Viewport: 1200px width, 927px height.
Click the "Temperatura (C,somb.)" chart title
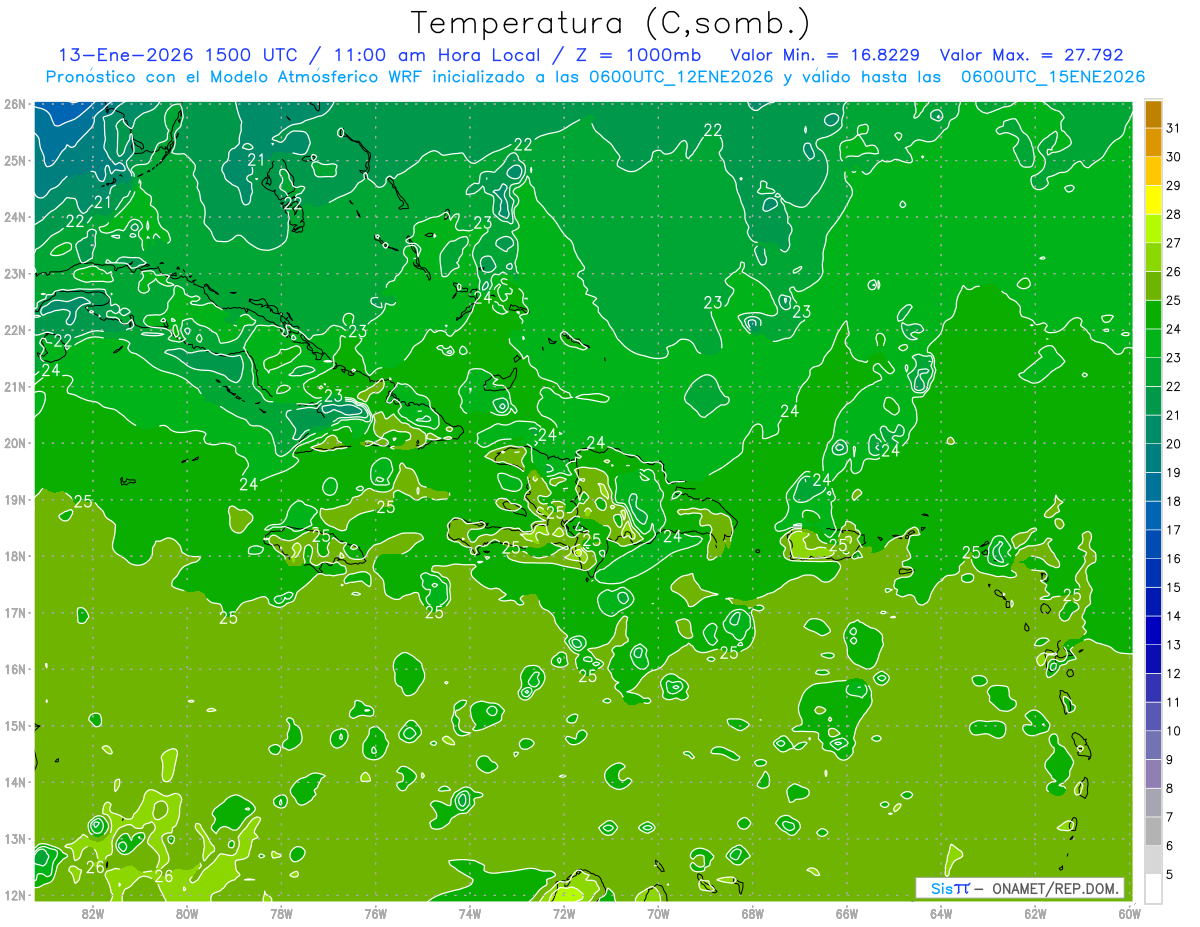coord(610,23)
